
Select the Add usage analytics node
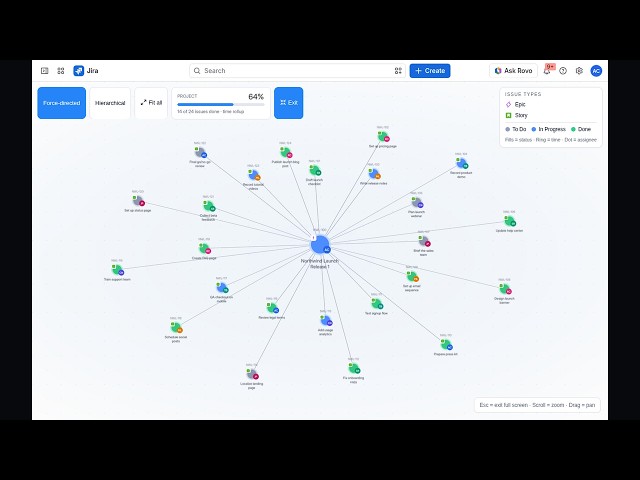pyautogui.click(x=326, y=321)
